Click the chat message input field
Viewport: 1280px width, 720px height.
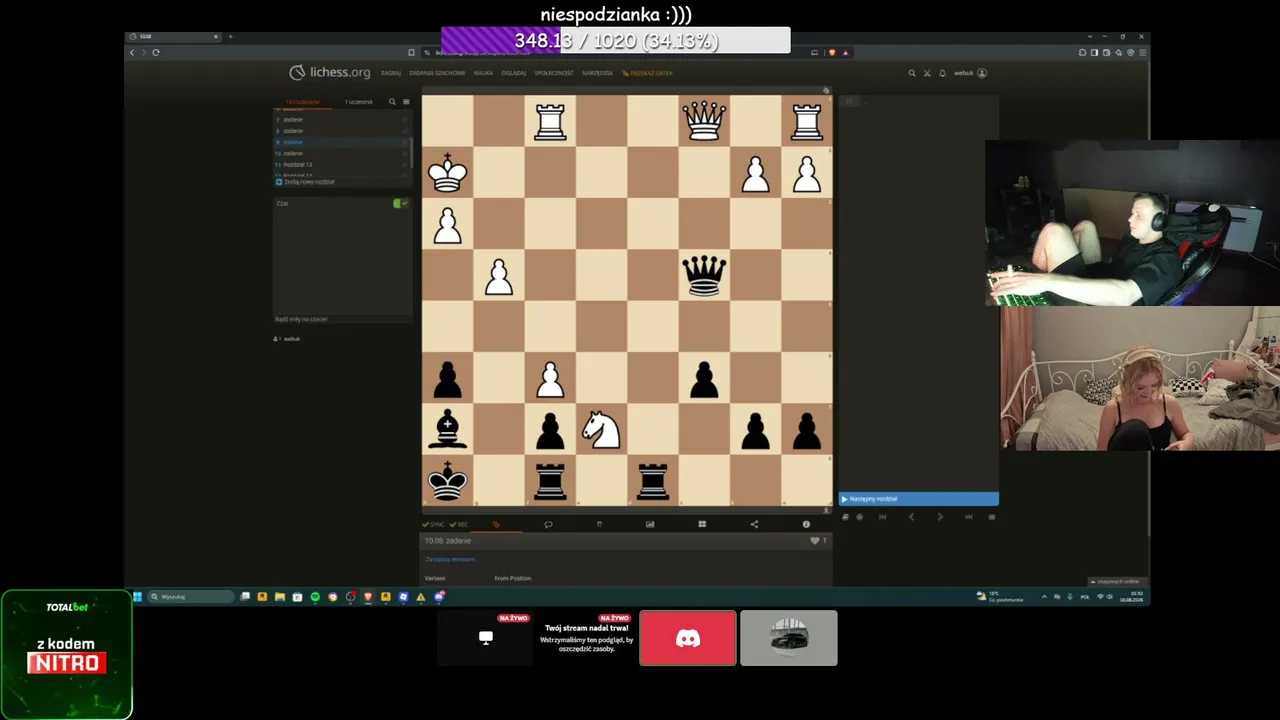click(342, 319)
